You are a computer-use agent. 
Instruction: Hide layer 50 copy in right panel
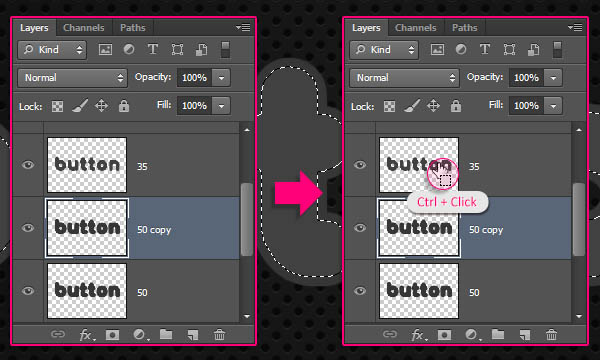pos(360,228)
